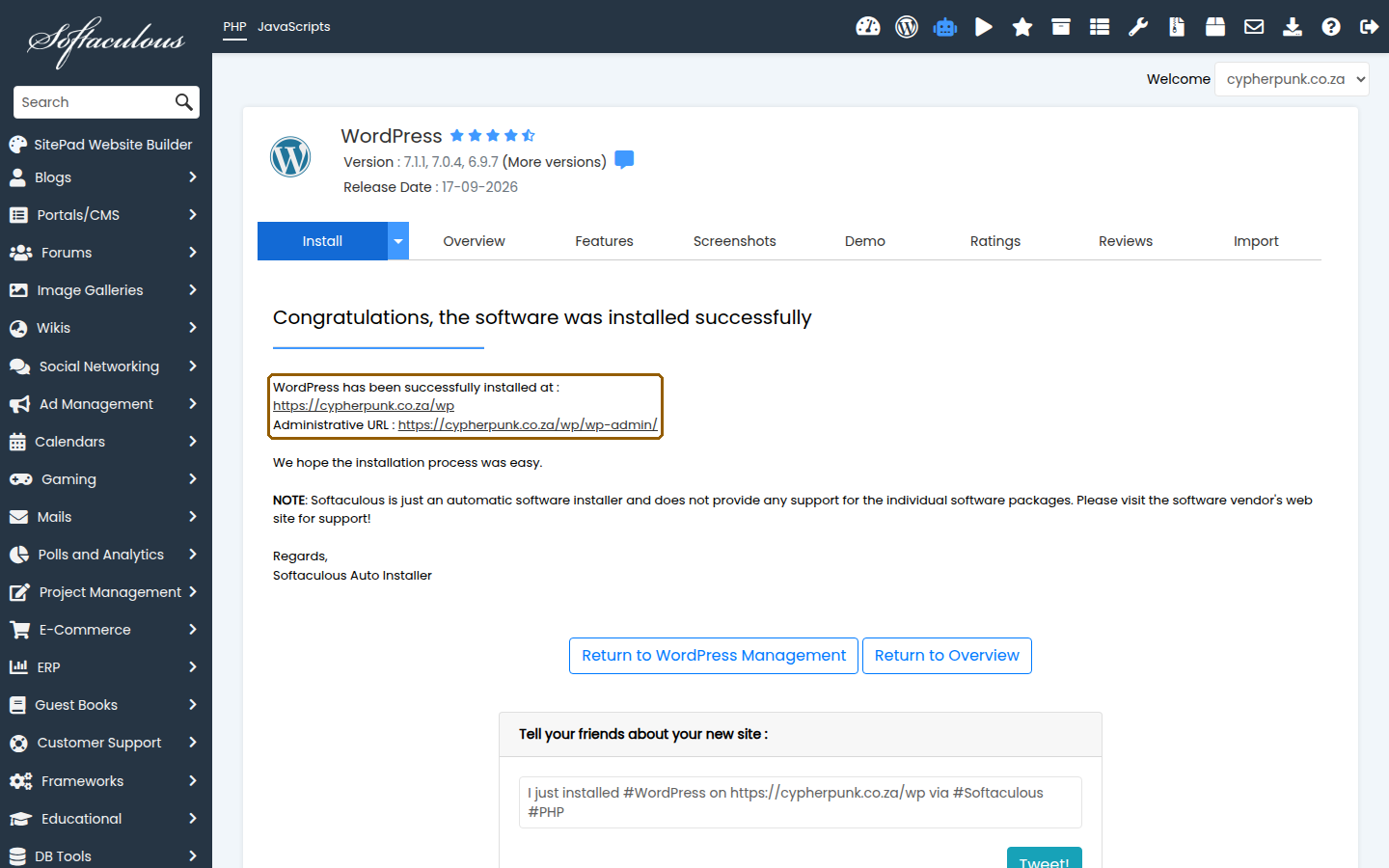Click the tweet message text box
1389x868 pixels.
tap(801, 802)
